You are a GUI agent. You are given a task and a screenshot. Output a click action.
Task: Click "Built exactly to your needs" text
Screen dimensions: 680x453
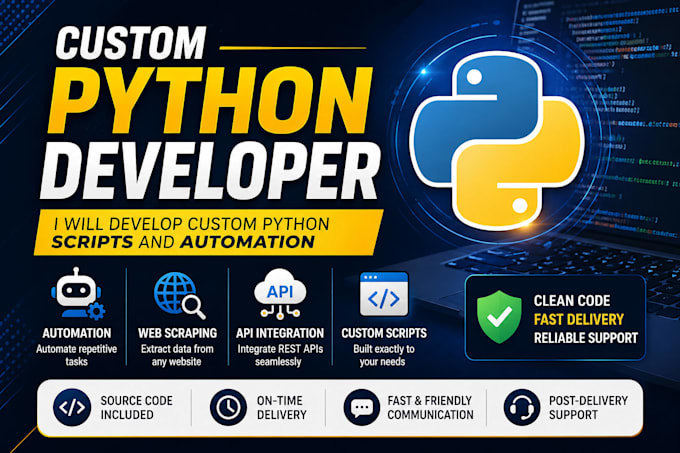pos(383,355)
